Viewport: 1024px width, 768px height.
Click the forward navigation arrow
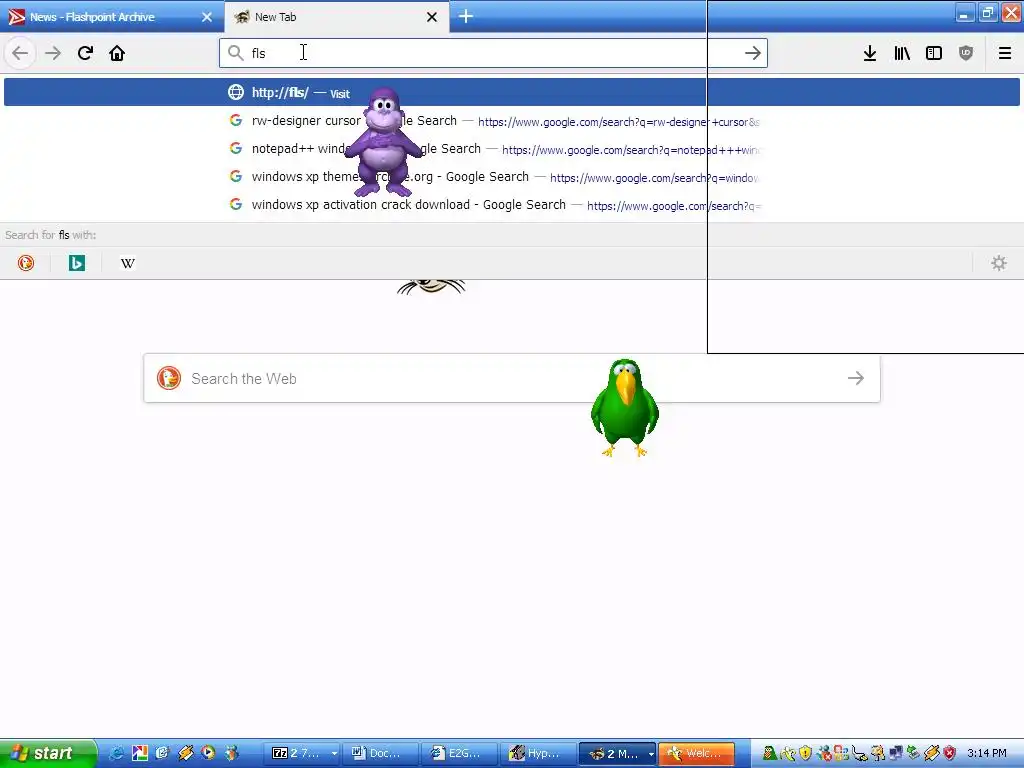(53, 53)
